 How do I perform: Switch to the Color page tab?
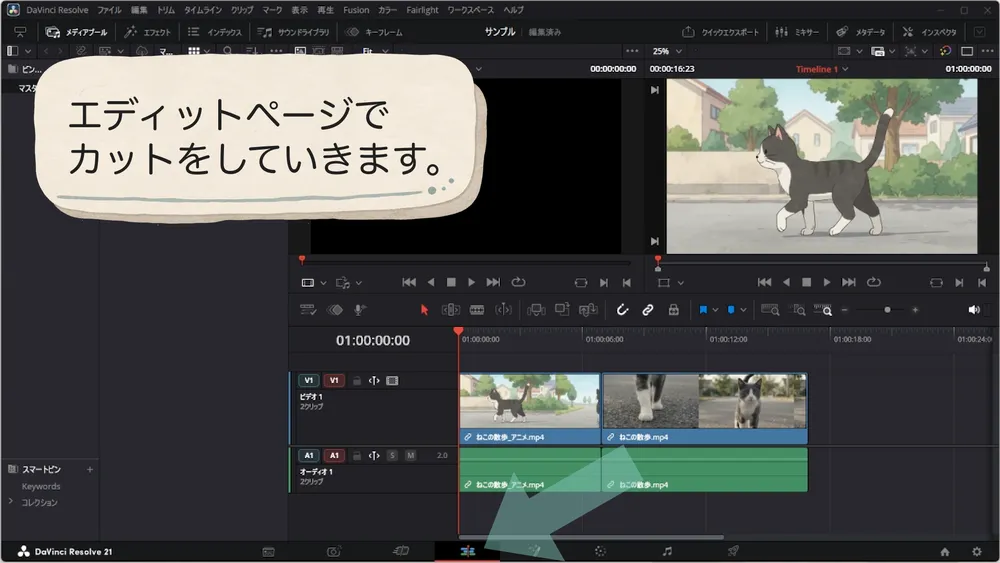point(600,552)
